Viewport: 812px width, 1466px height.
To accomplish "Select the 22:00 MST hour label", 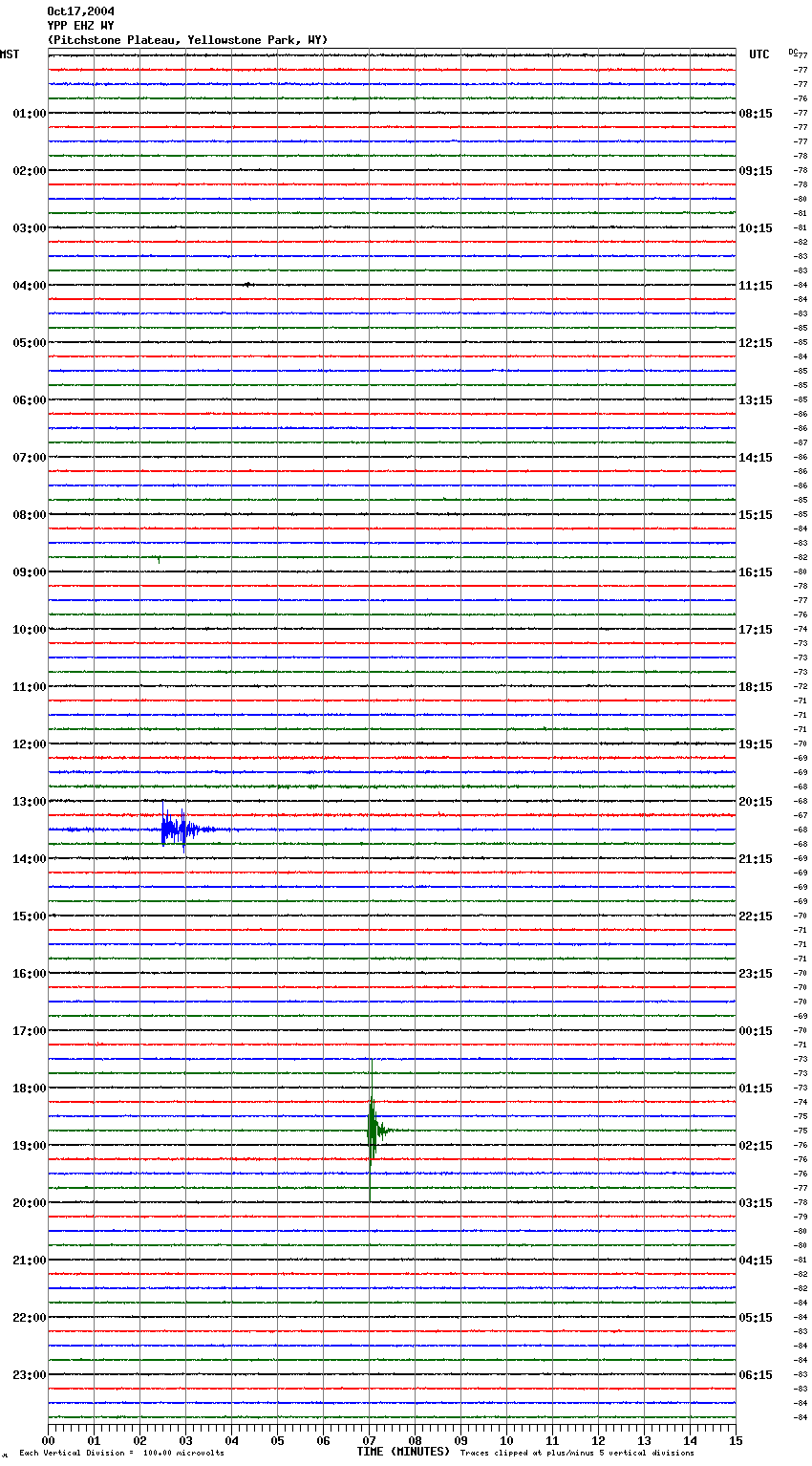I will click(30, 1318).
